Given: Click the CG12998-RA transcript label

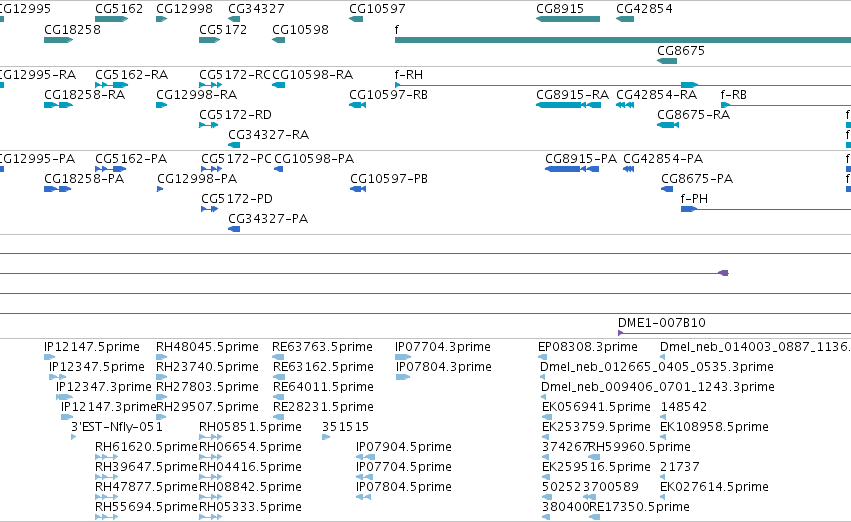Looking at the screenshot, I should pyautogui.click(x=196, y=94).
